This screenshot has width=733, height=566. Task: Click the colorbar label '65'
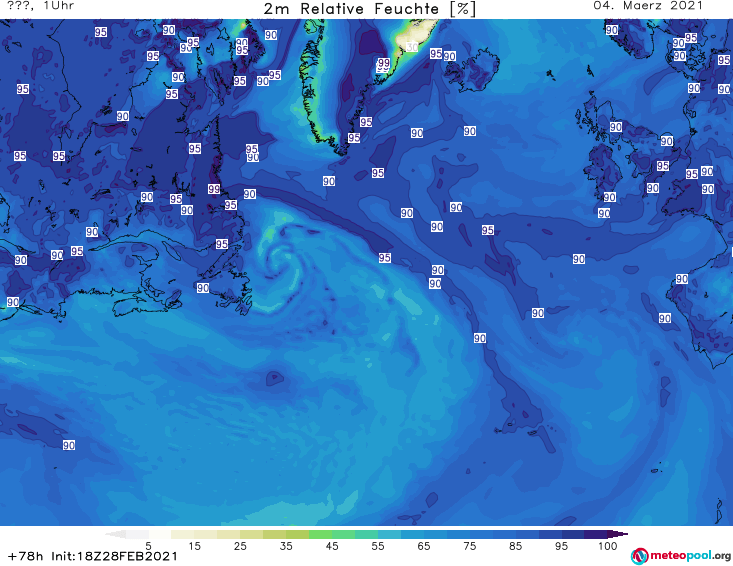424,546
